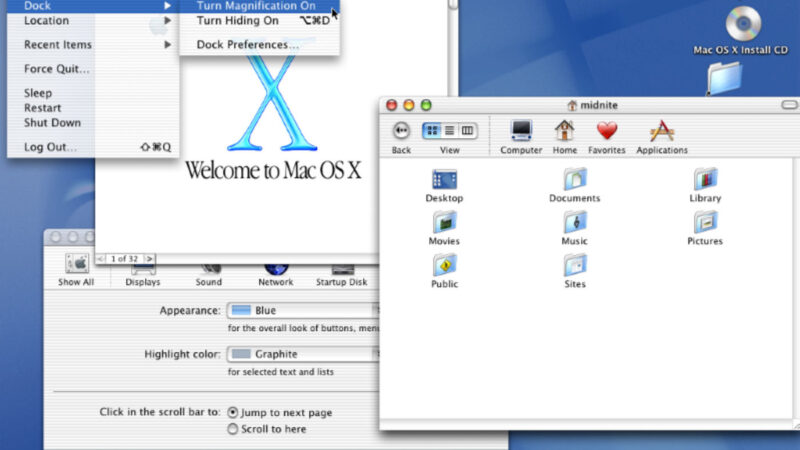800x450 pixels.
Task: Go to previous page of welcome document
Action: coord(101,259)
